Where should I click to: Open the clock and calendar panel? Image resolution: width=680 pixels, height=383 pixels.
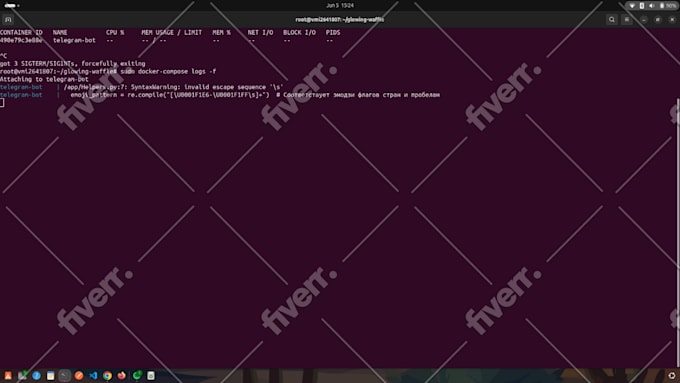point(340,6)
